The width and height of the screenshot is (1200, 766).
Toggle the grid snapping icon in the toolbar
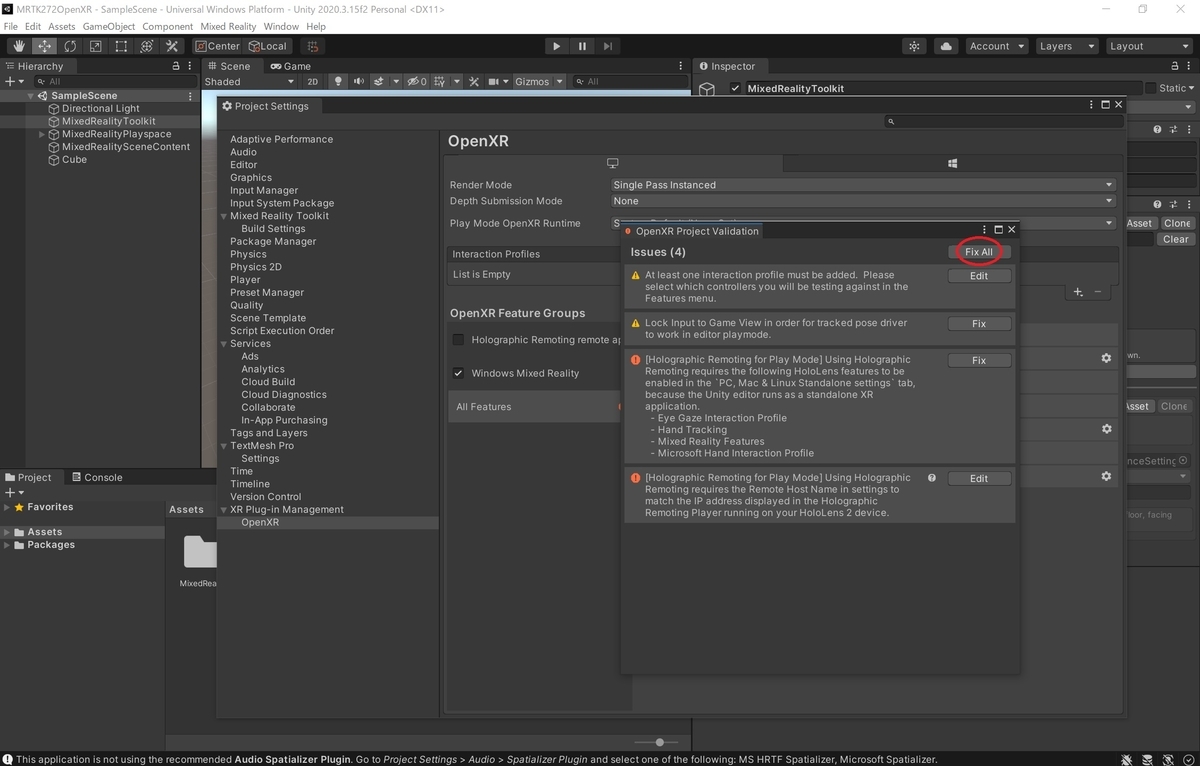point(313,46)
